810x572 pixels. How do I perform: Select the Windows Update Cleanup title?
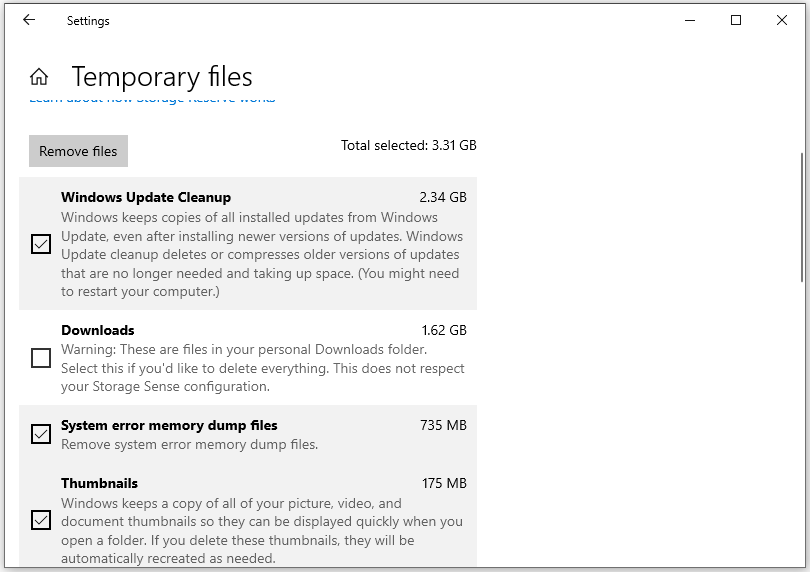pyautogui.click(x=146, y=198)
